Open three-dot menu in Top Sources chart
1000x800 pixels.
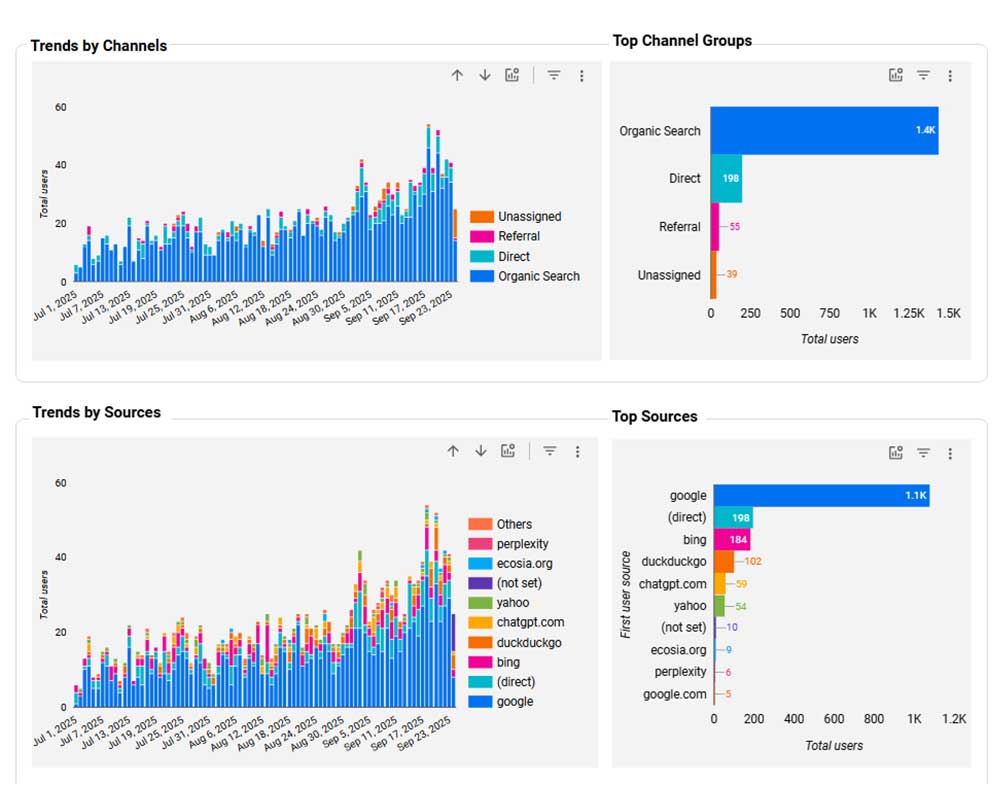[950, 454]
